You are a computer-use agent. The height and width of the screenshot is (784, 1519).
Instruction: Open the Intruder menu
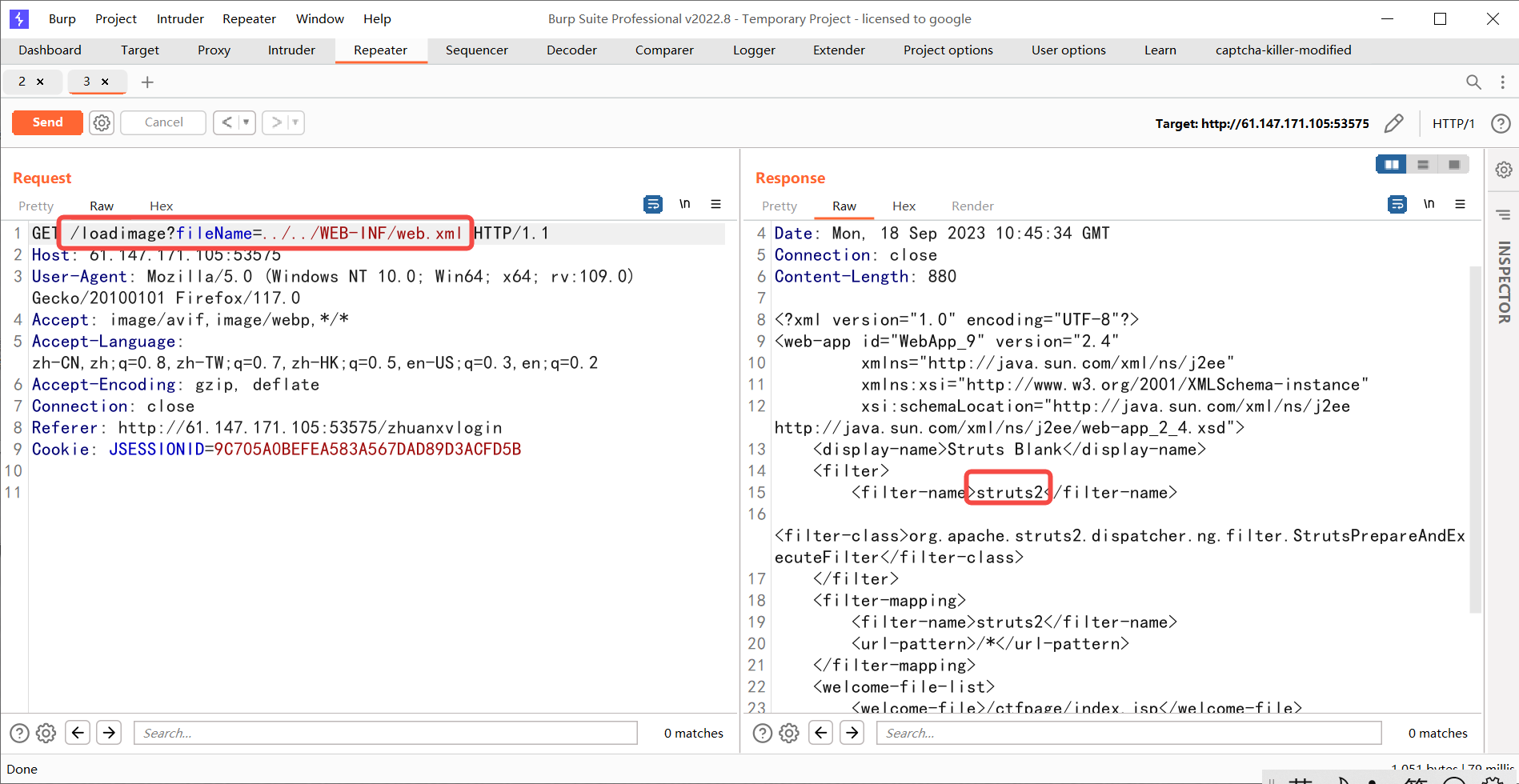[180, 18]
